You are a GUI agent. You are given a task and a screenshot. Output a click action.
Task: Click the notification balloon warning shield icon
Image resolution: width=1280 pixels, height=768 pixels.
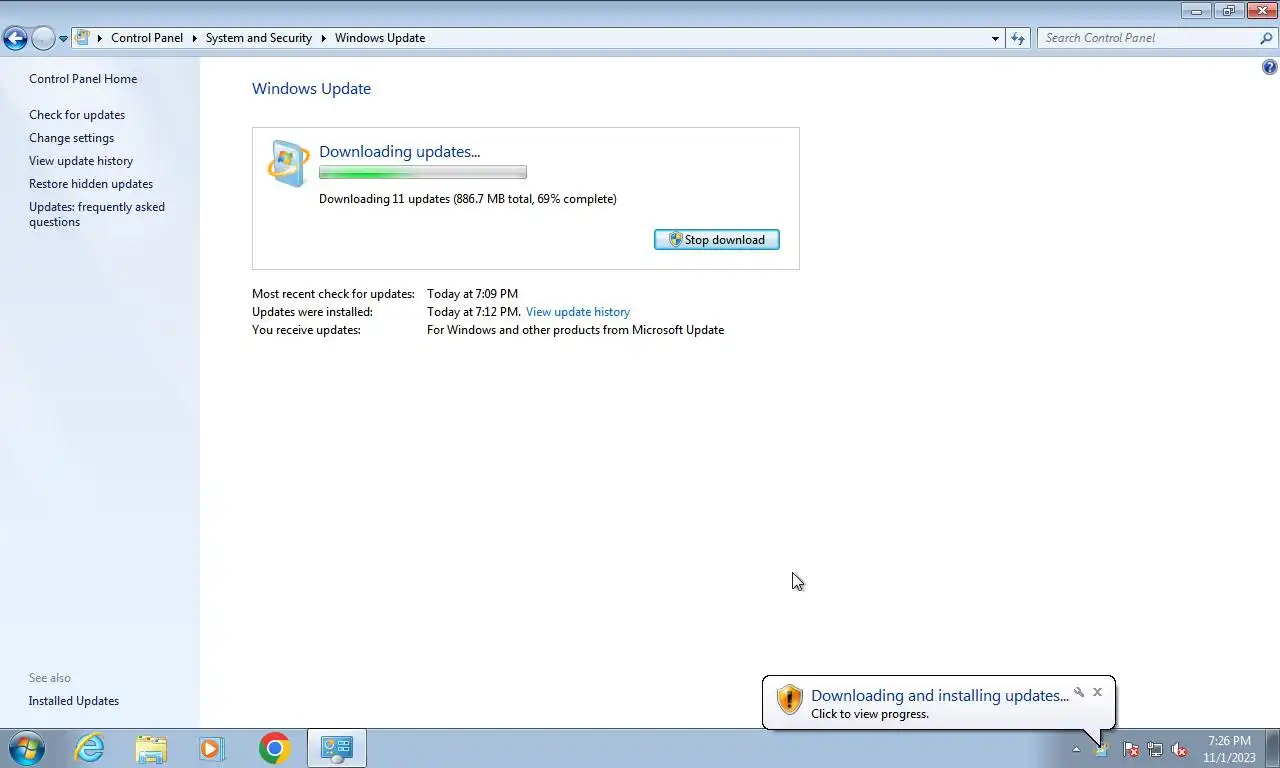click(790, 699)
